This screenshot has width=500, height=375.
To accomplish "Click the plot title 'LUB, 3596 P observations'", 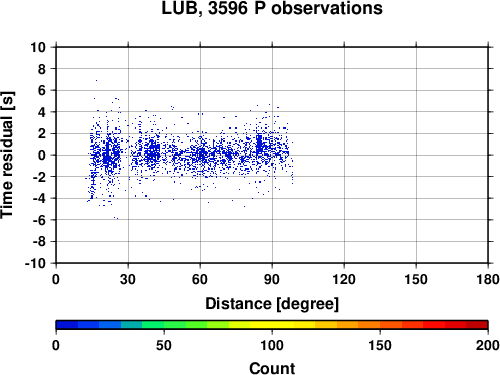I will tap(272, 8).
